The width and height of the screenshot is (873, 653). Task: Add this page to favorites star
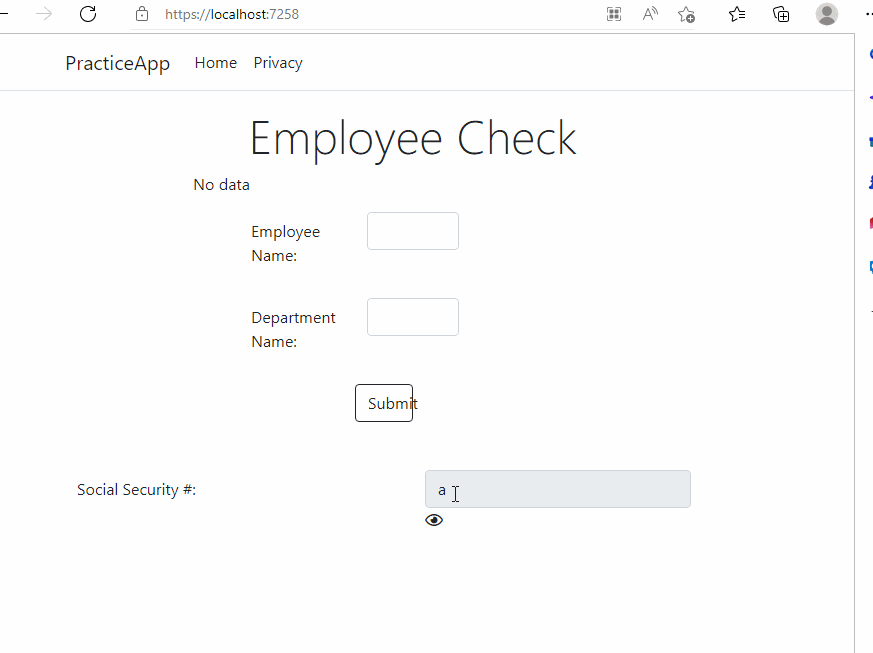coord(686,14)
